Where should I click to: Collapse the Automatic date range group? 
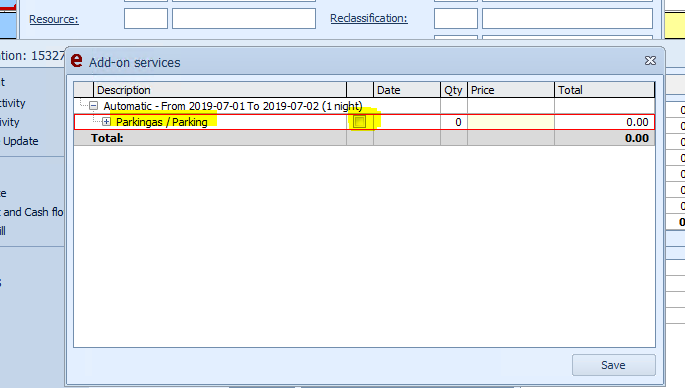point(93,106)
